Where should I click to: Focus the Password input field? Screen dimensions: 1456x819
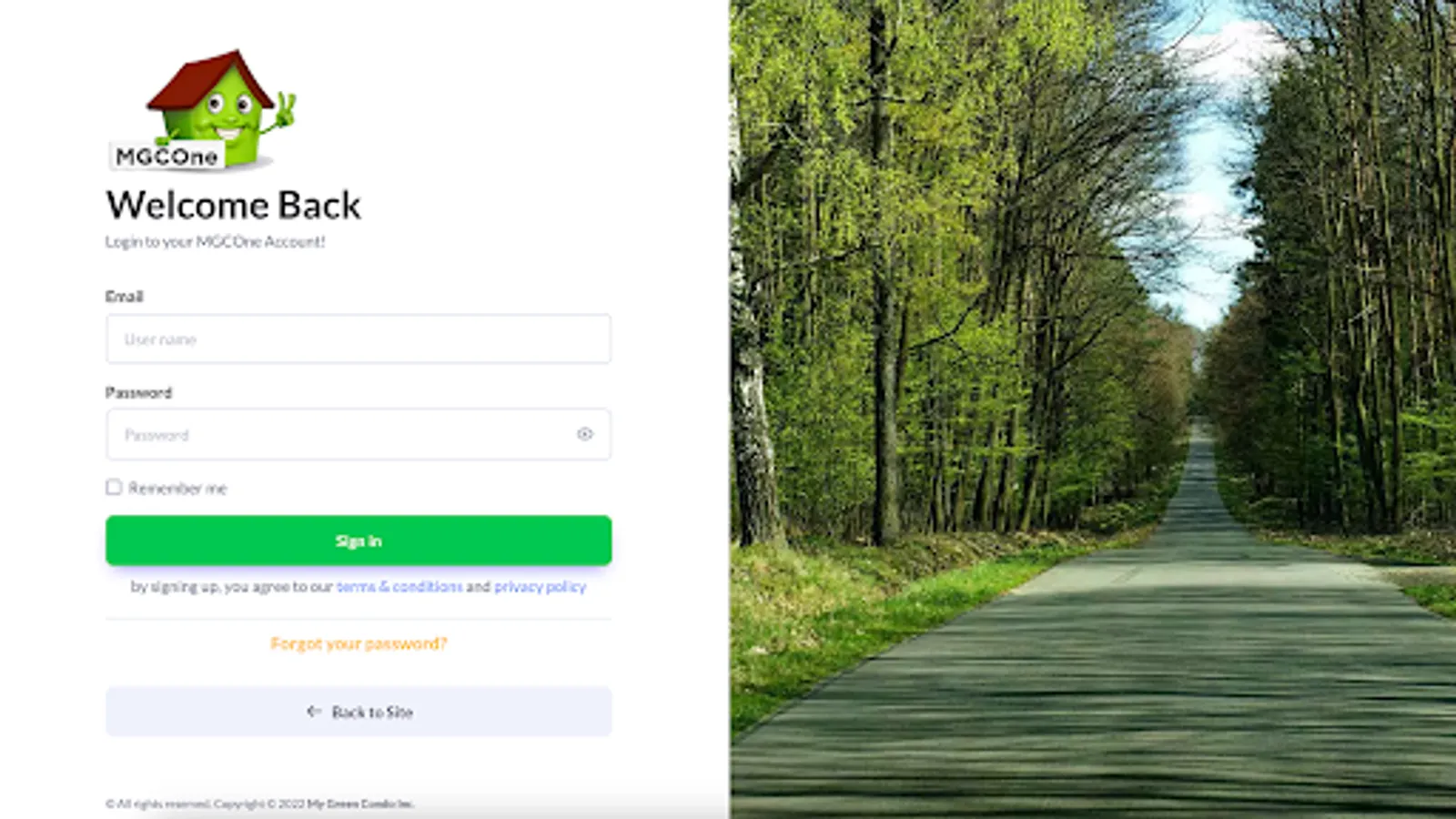pos(359,434)
